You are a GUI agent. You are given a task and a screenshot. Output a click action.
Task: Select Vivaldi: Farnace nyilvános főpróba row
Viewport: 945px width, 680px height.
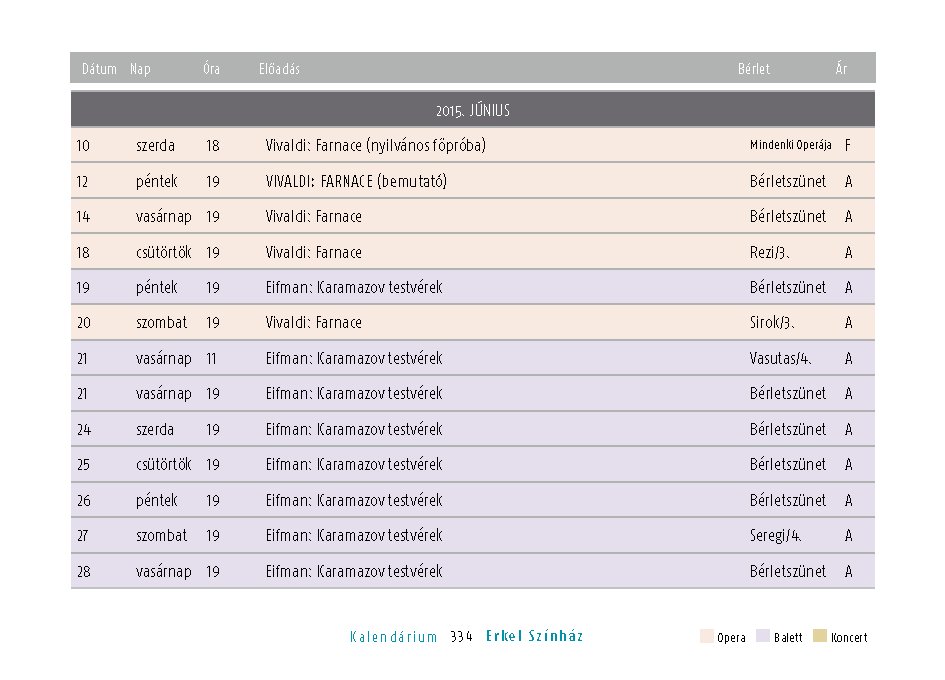pos(473,145)
